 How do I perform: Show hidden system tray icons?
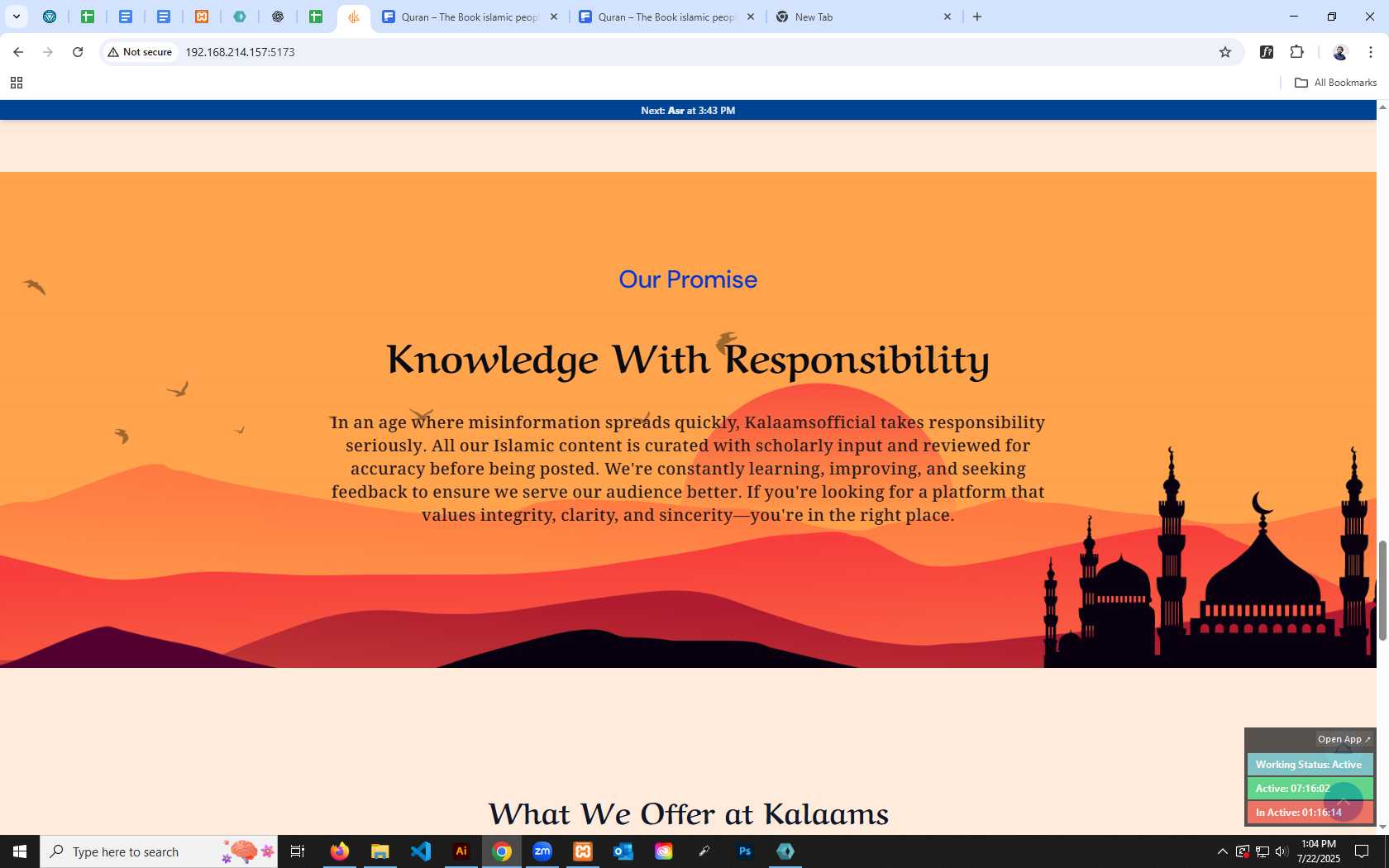point(1223,851)
